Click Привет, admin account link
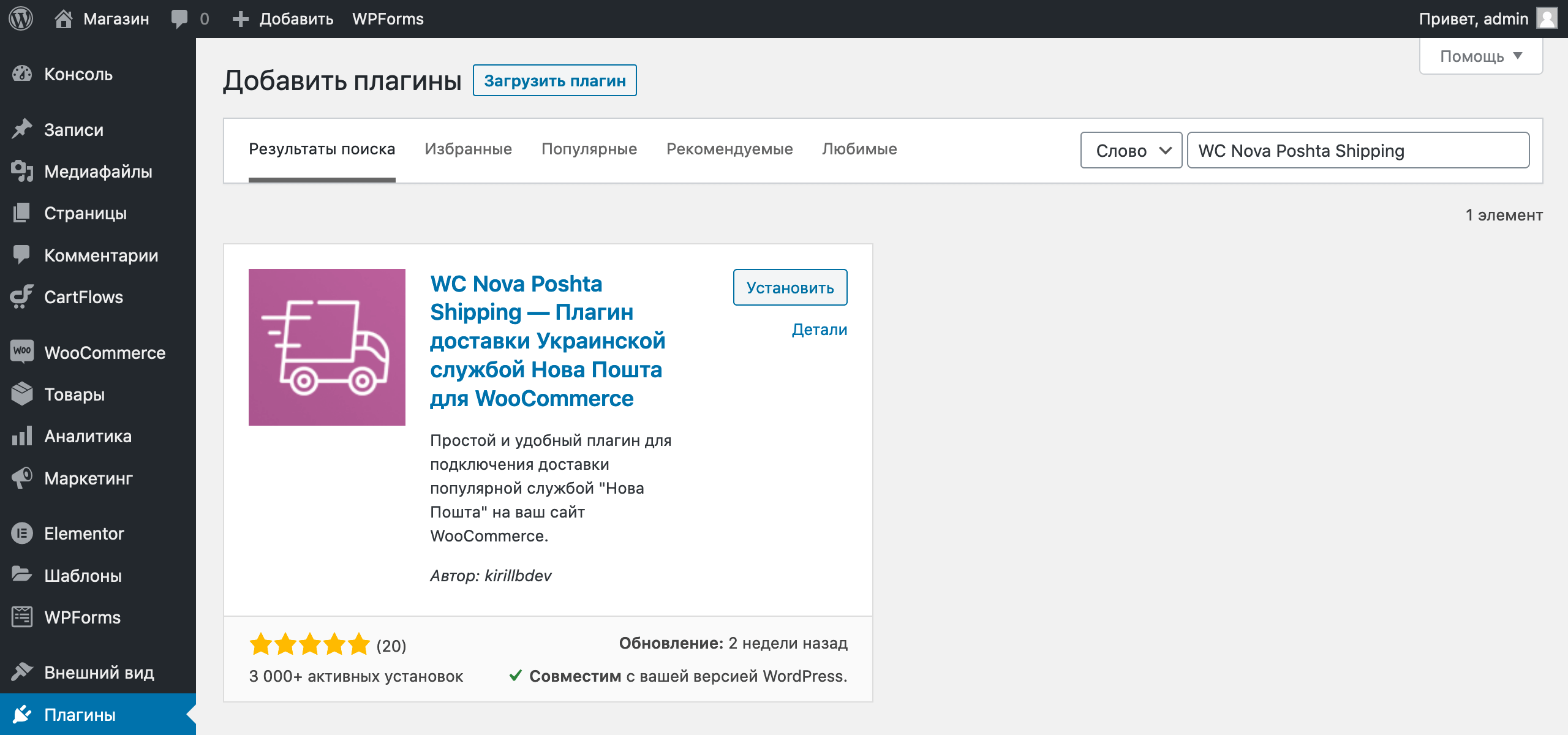 tap(1474, 19)
